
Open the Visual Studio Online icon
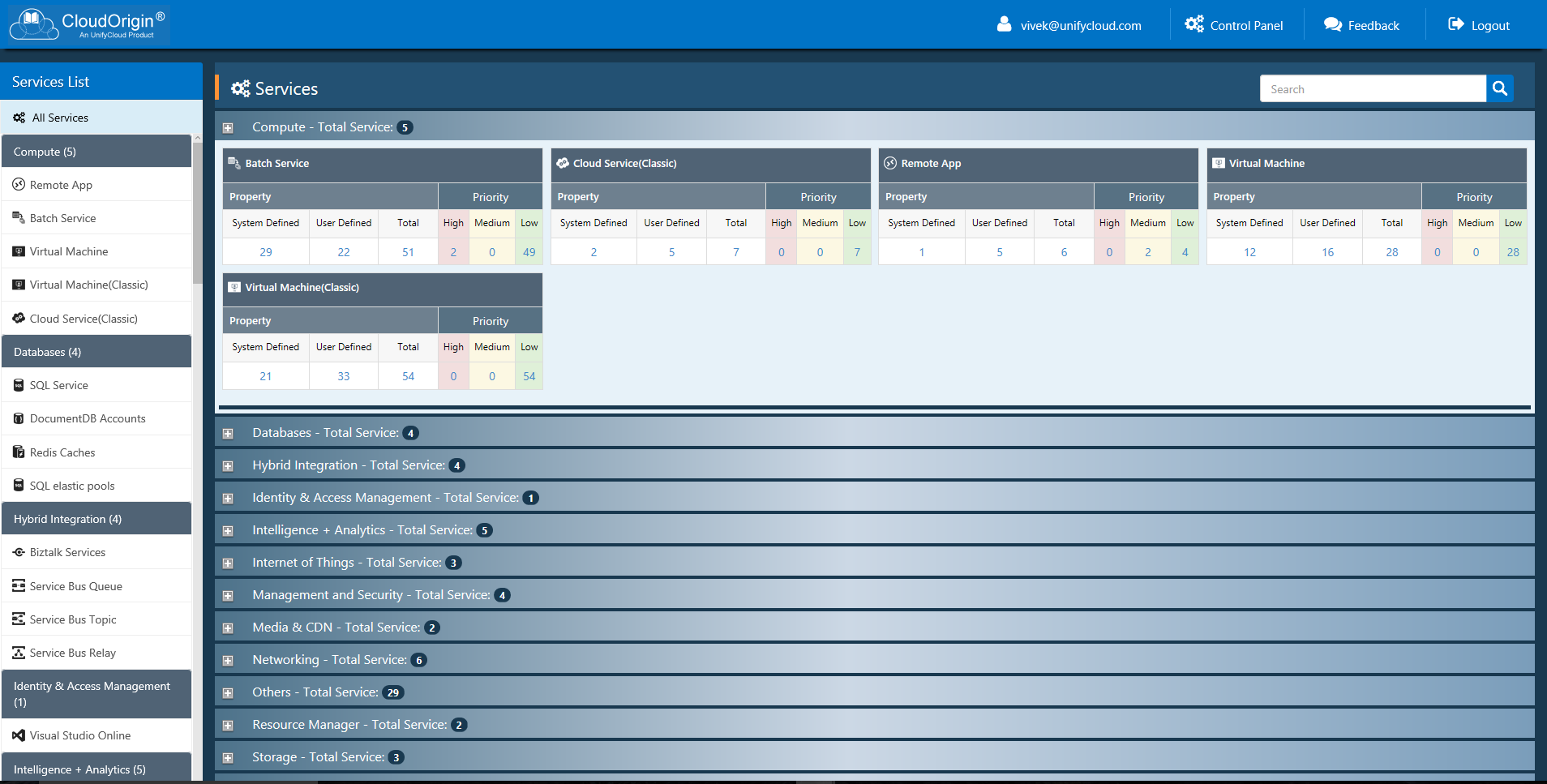click(x=19, y=735)
